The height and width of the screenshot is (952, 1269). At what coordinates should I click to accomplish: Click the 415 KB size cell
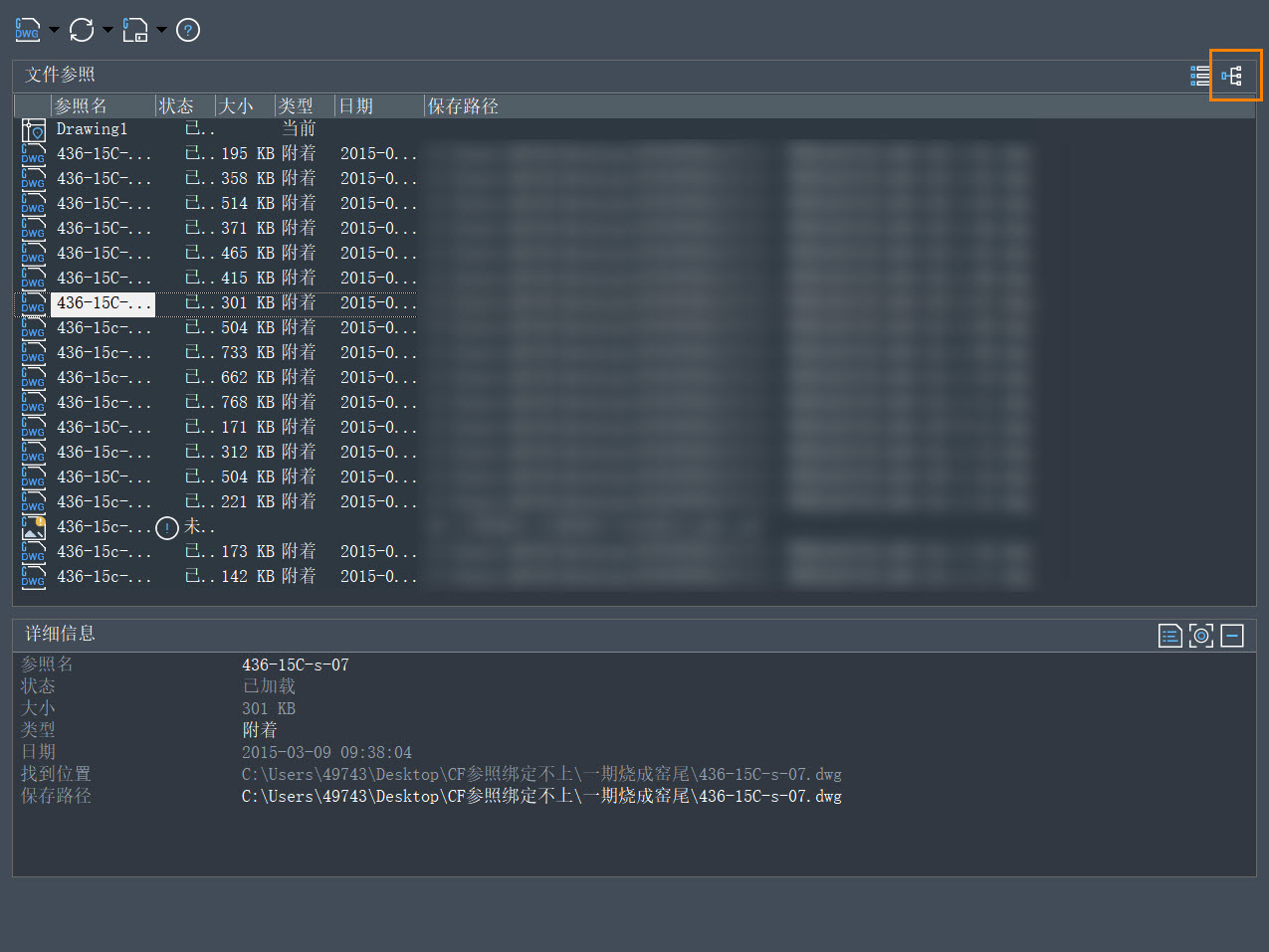point(248,279)
